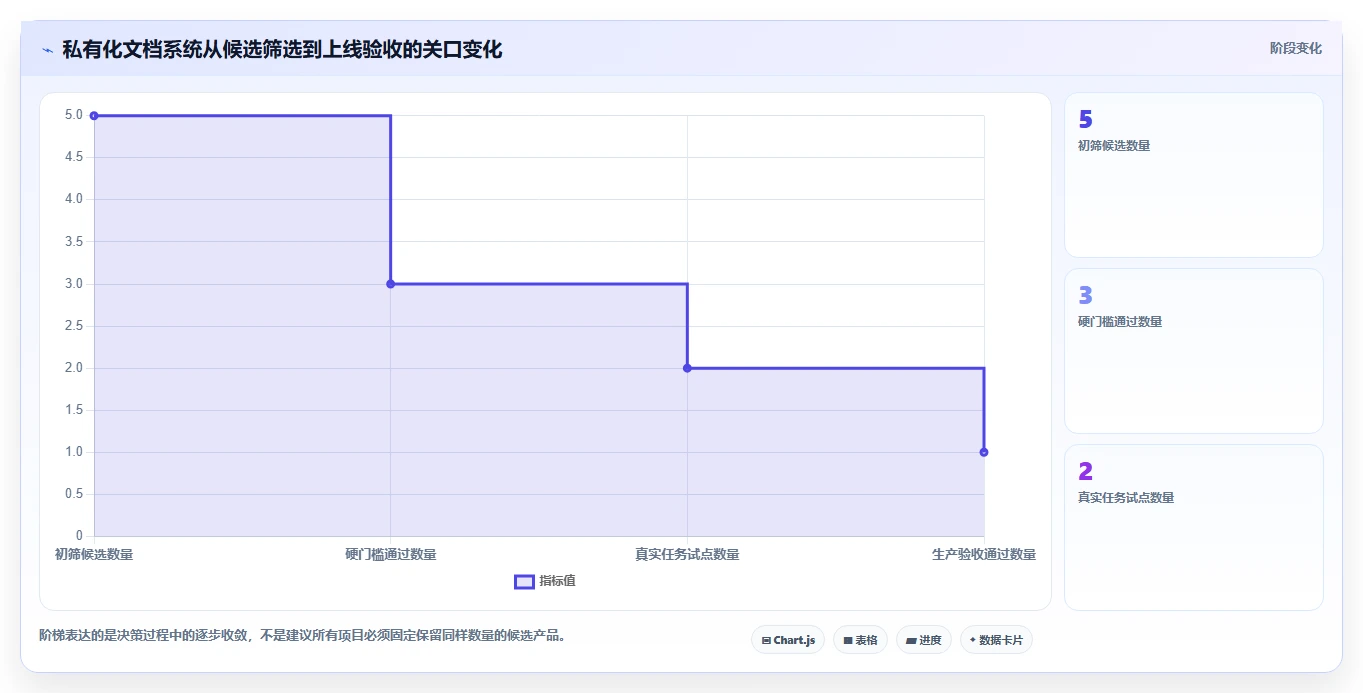
Task: Click the data point at 硬门槛通过数量
Action: click(x=390, y=284)
